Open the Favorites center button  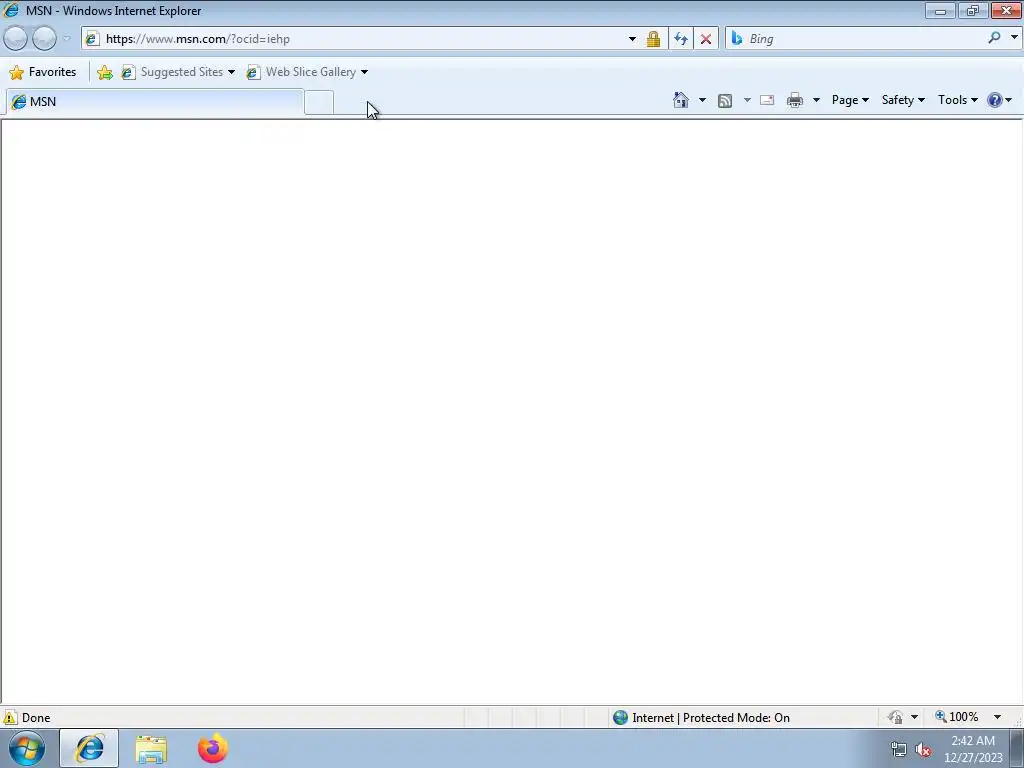pos(43,72)
